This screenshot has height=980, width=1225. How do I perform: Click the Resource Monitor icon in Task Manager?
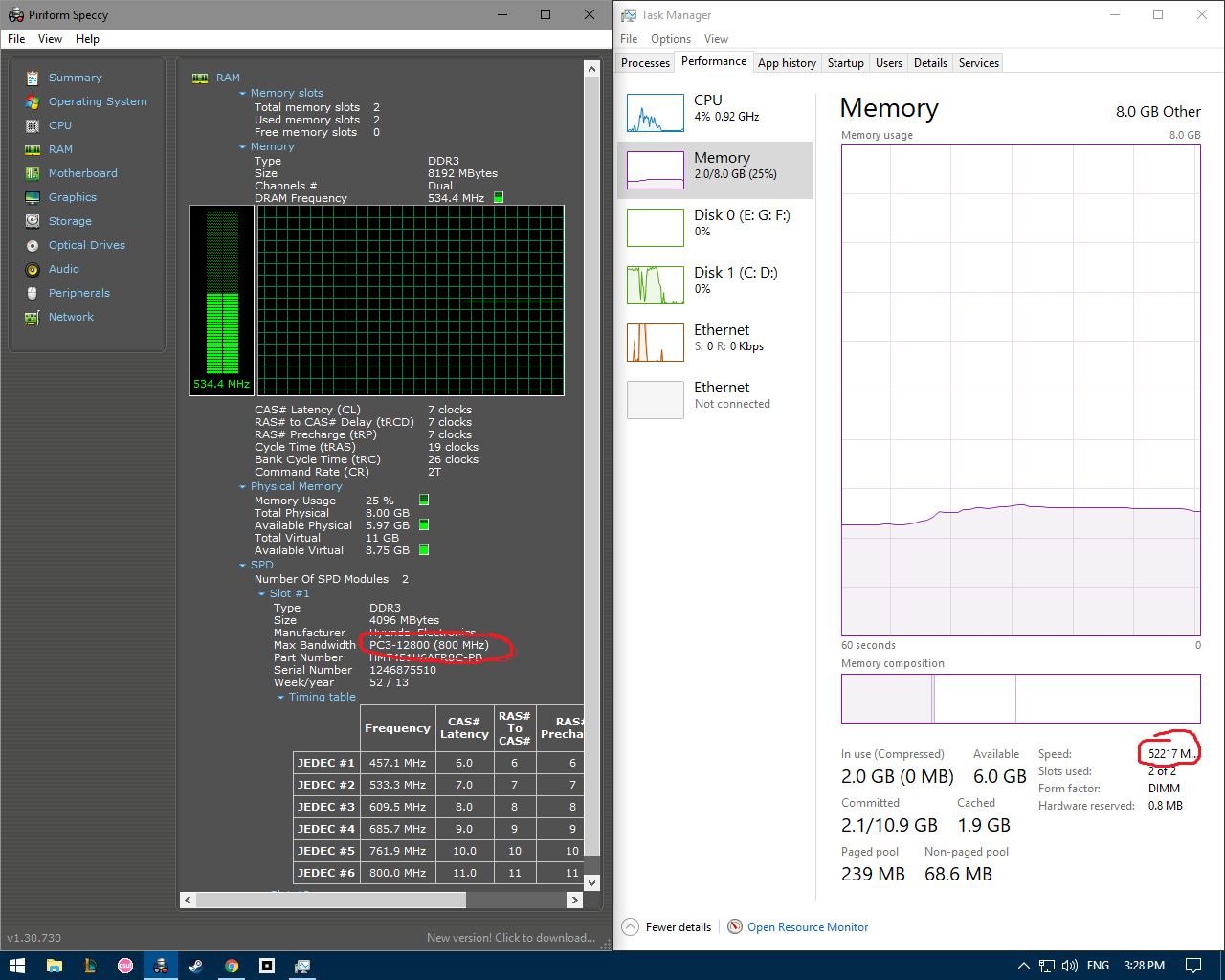pos(735,926)
